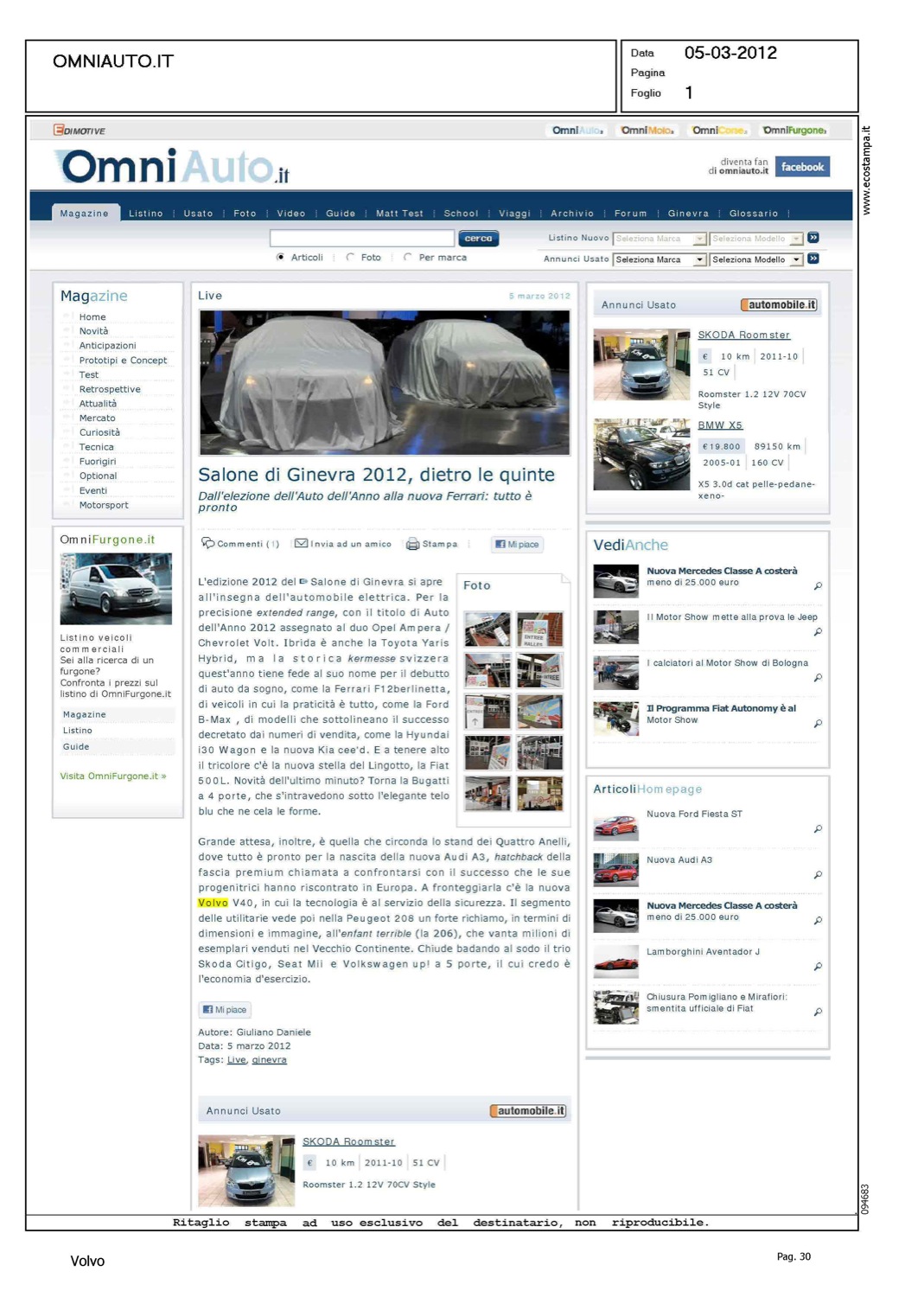Click into the search text field
Screen dimensions: 924x1297
tap(361, 239)
